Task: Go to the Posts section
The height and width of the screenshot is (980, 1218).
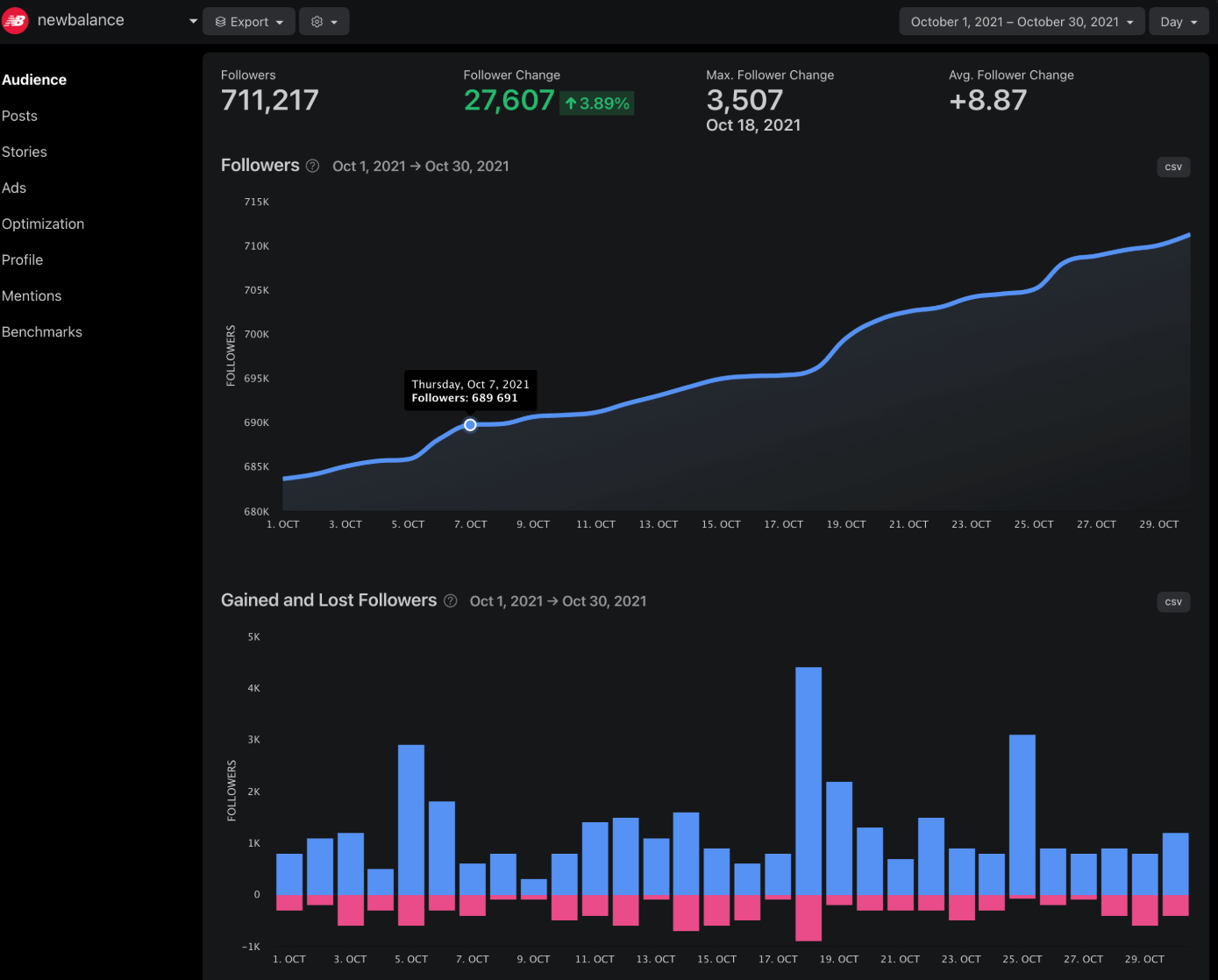Action: tap(19, 116)
